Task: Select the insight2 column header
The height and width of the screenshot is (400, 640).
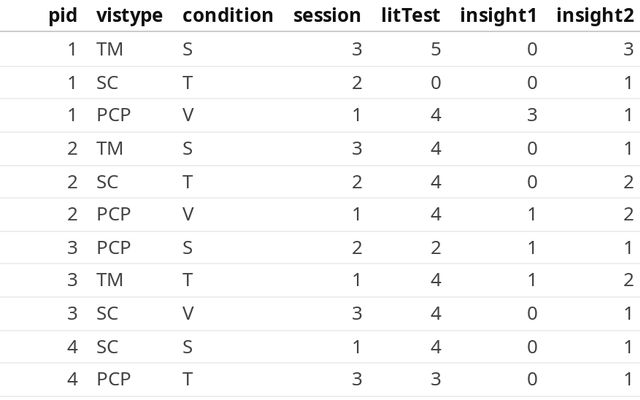Action: click(594, 15)
